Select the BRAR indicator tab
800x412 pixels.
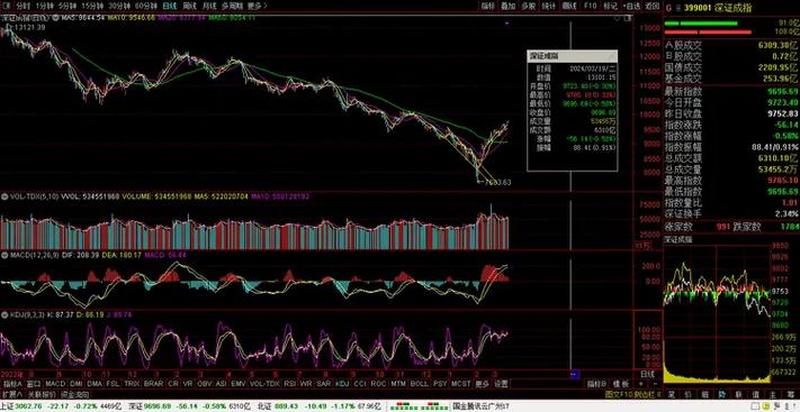[x=154, y=383]
